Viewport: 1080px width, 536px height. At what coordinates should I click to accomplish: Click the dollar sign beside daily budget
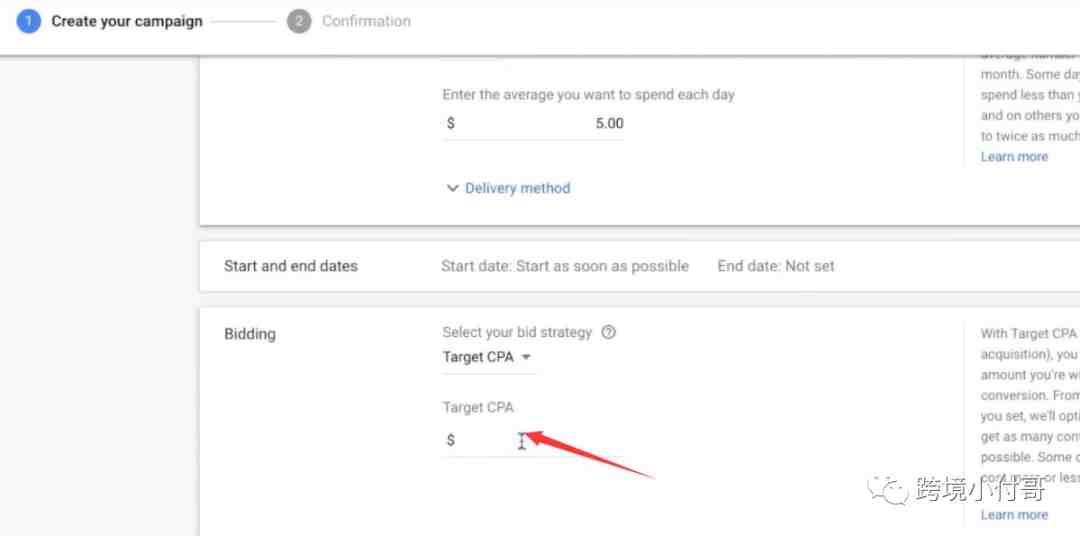450,123
